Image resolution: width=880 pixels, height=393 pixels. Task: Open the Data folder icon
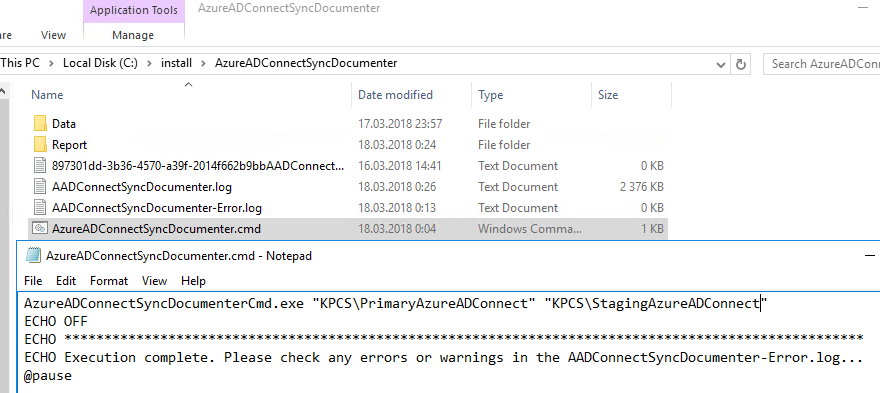point(40,124)
